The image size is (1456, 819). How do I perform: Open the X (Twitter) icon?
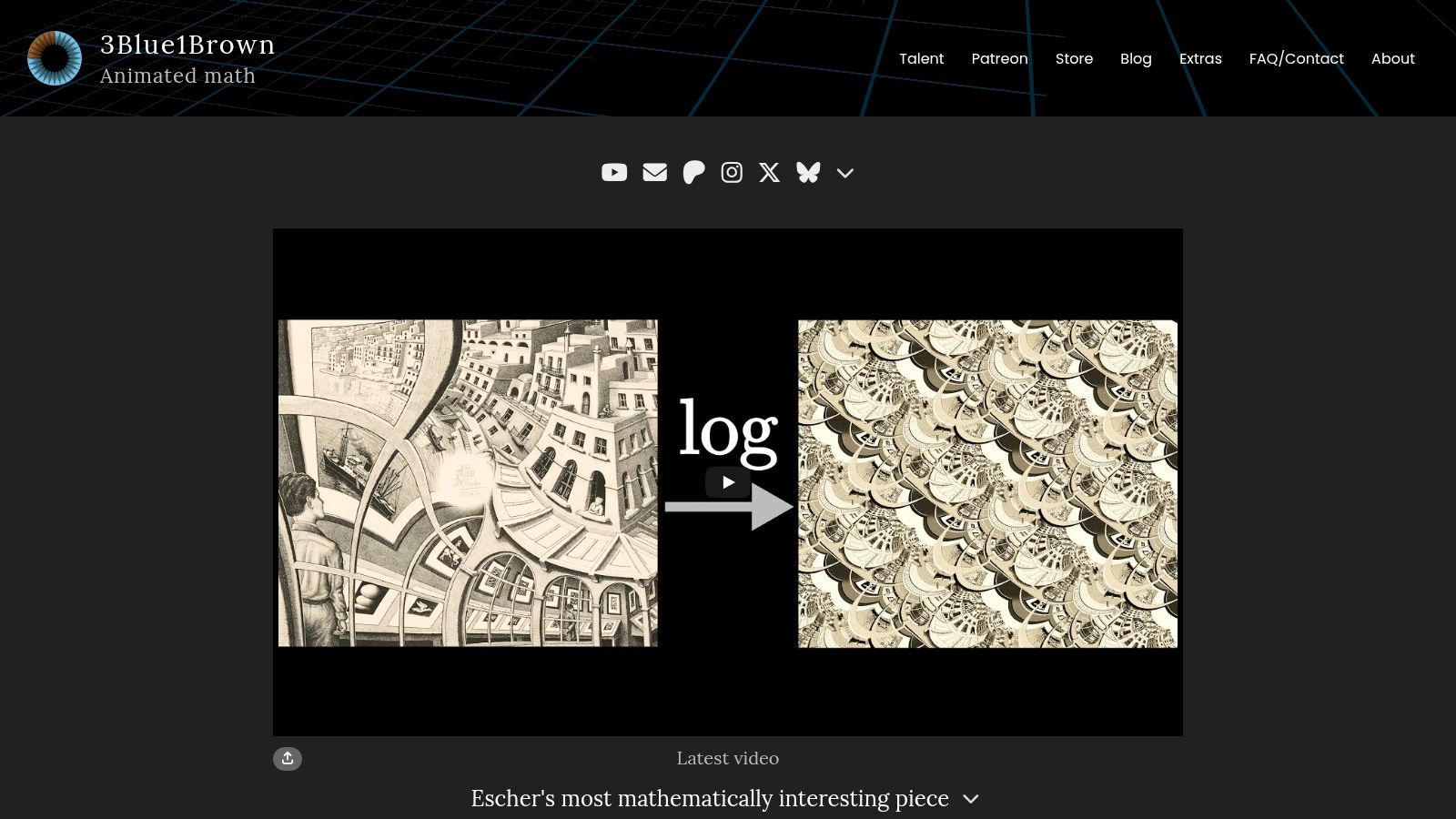(x=770, y=172)
